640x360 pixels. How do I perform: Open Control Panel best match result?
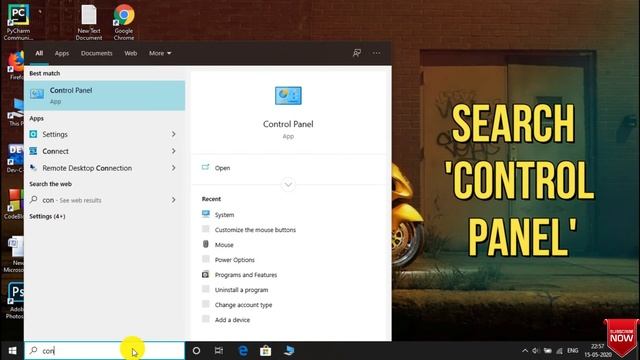(104, 96)
